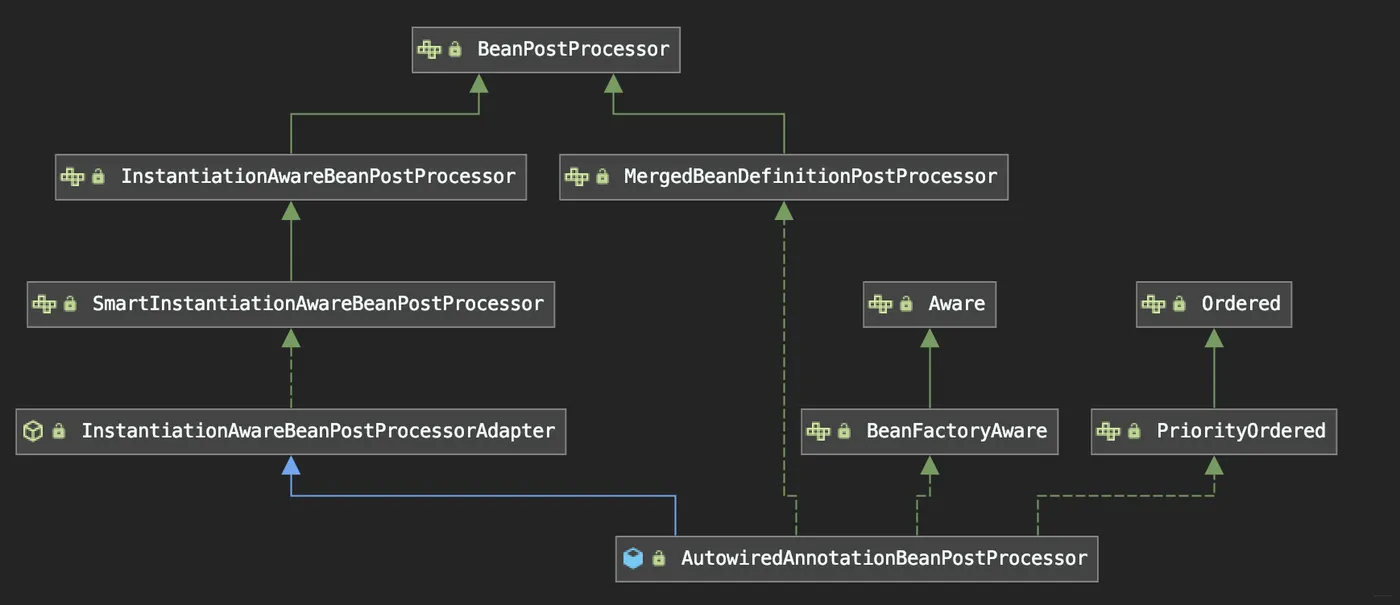Click the lock icon on InstantiationAwareBeanPostProcessor node
1400x605 pixels.
click(98, 177)
